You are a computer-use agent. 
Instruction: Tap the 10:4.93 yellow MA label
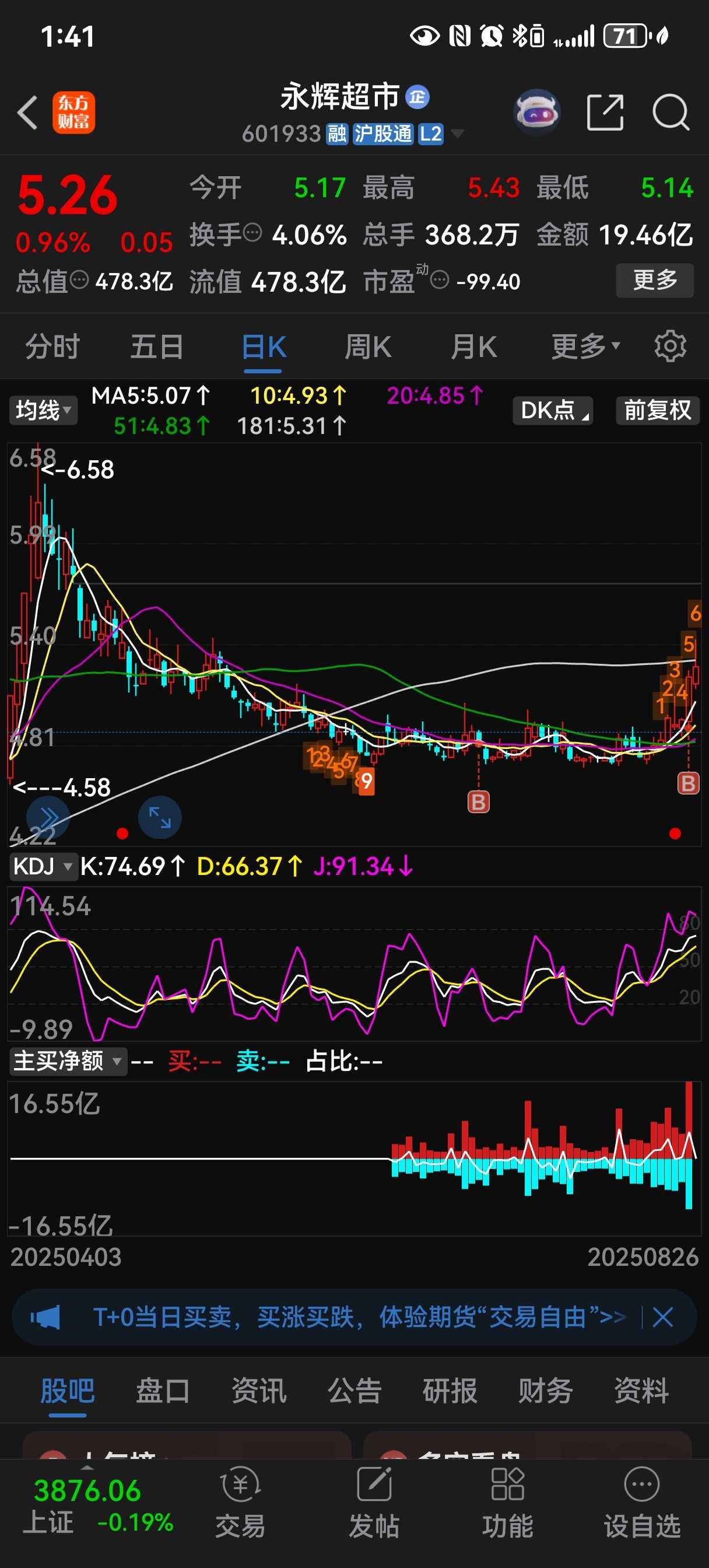click(x=299, y=396)
